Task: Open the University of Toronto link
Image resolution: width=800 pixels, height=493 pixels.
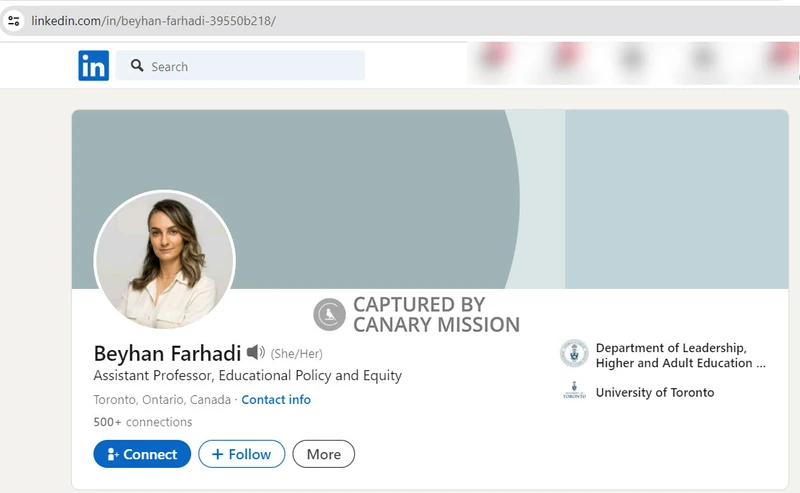Action: coord(655,392)
